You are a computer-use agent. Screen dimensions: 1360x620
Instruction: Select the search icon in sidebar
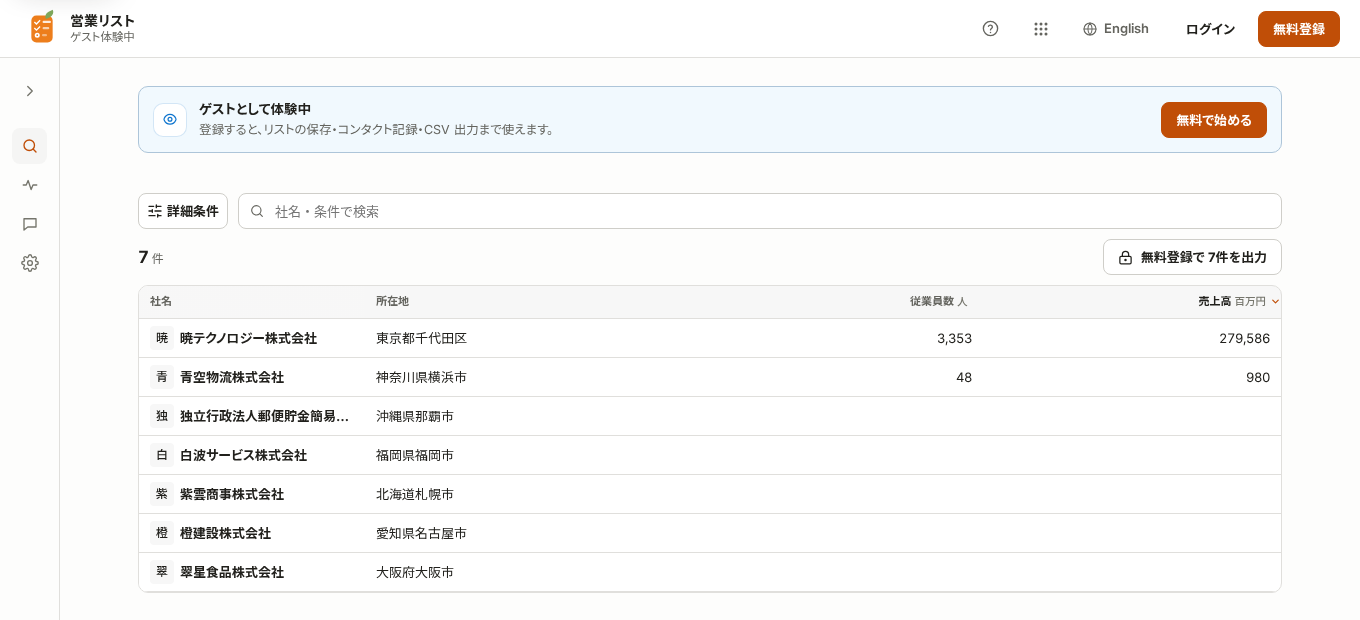(x=30, y=146)
